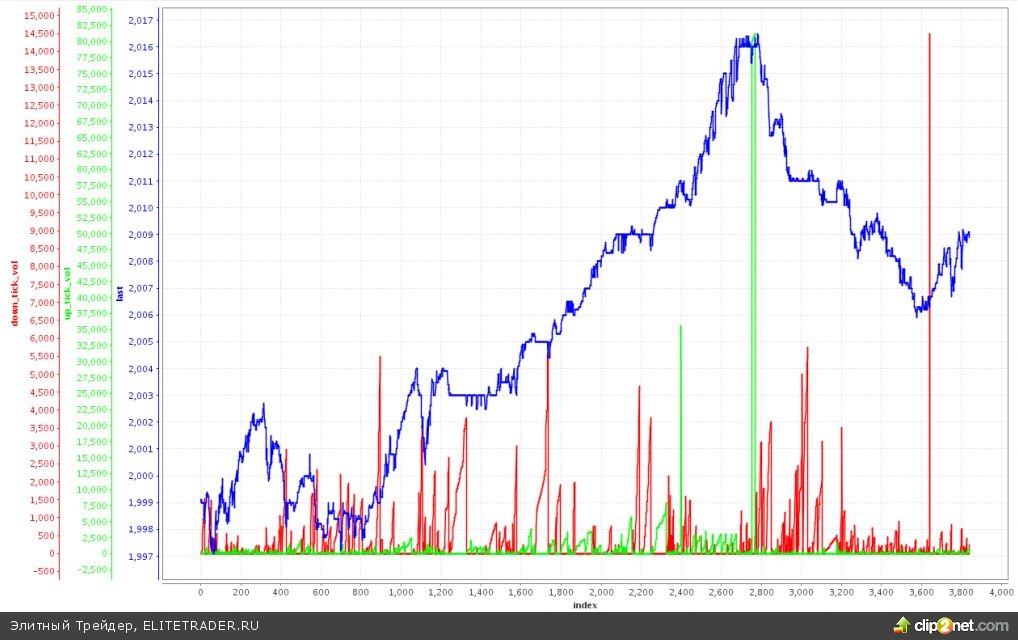Select the 77,500 green axis value
Screen dimensions: 1018x640
92,57
